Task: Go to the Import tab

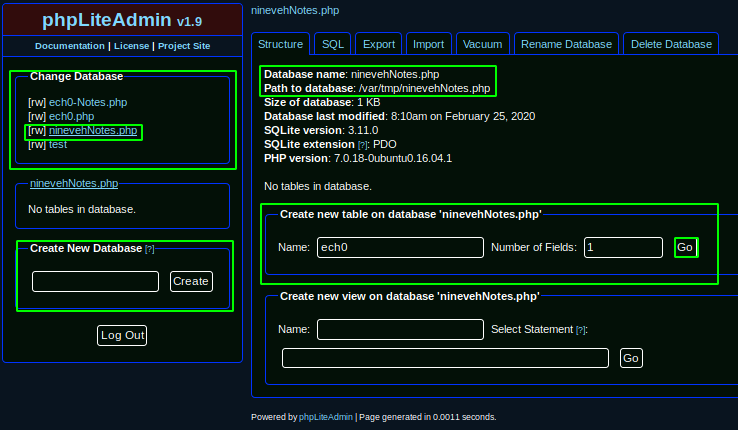Action: pos(428,44)
